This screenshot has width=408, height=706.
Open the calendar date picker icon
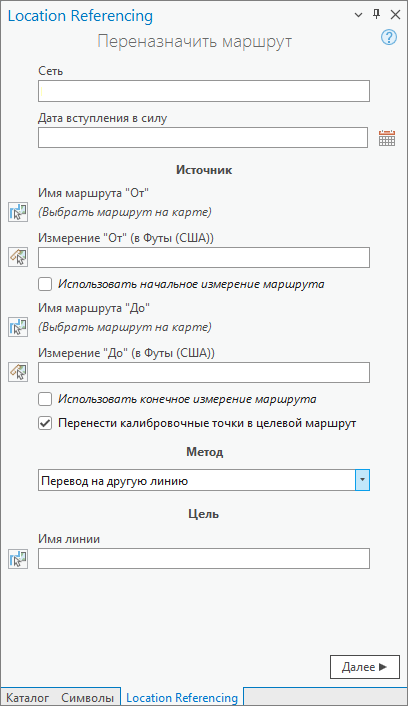click(x=387, y=138)
